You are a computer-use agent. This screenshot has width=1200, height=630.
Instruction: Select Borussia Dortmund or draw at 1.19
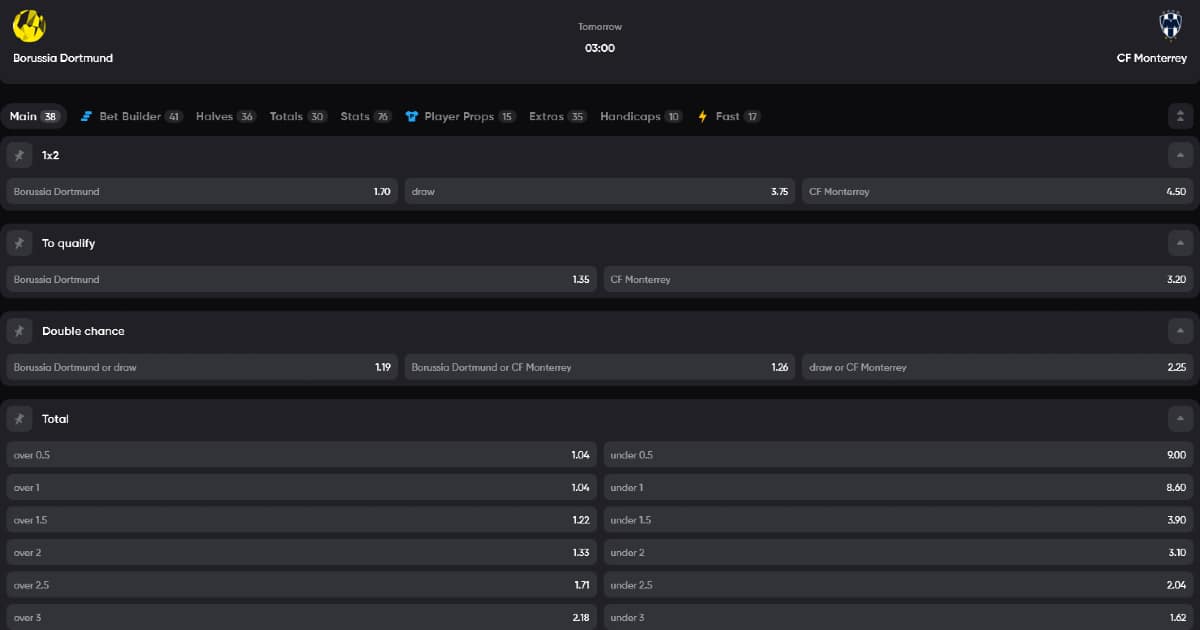click(202, 367)
